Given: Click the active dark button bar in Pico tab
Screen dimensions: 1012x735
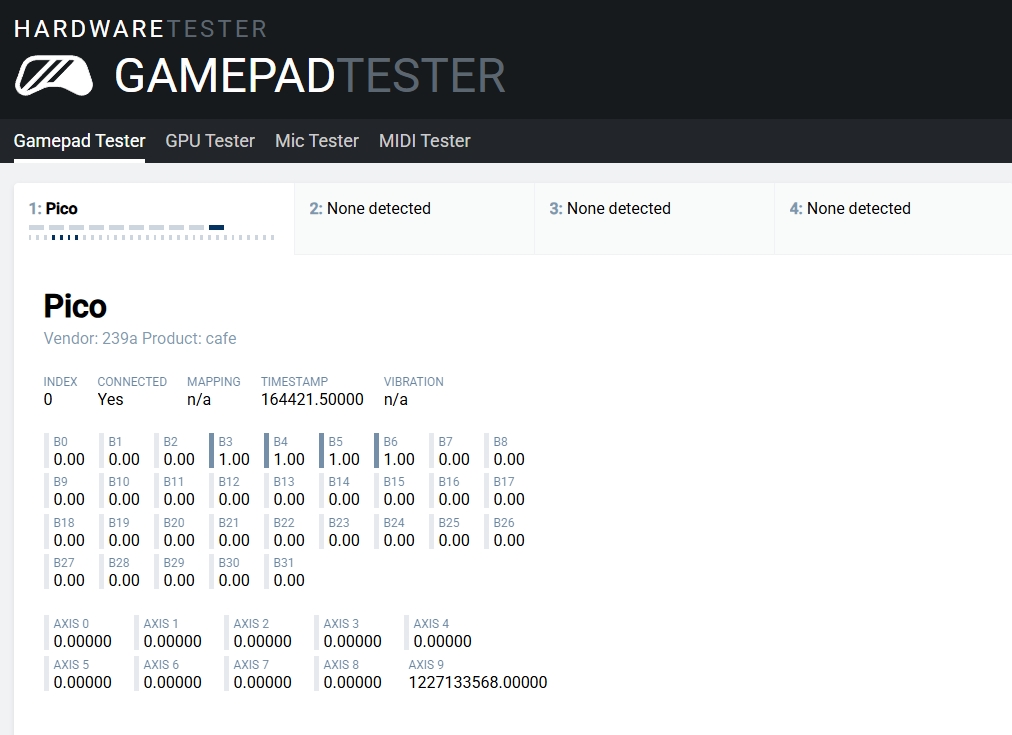Looking at the screenshot, I should coord(216,228).
